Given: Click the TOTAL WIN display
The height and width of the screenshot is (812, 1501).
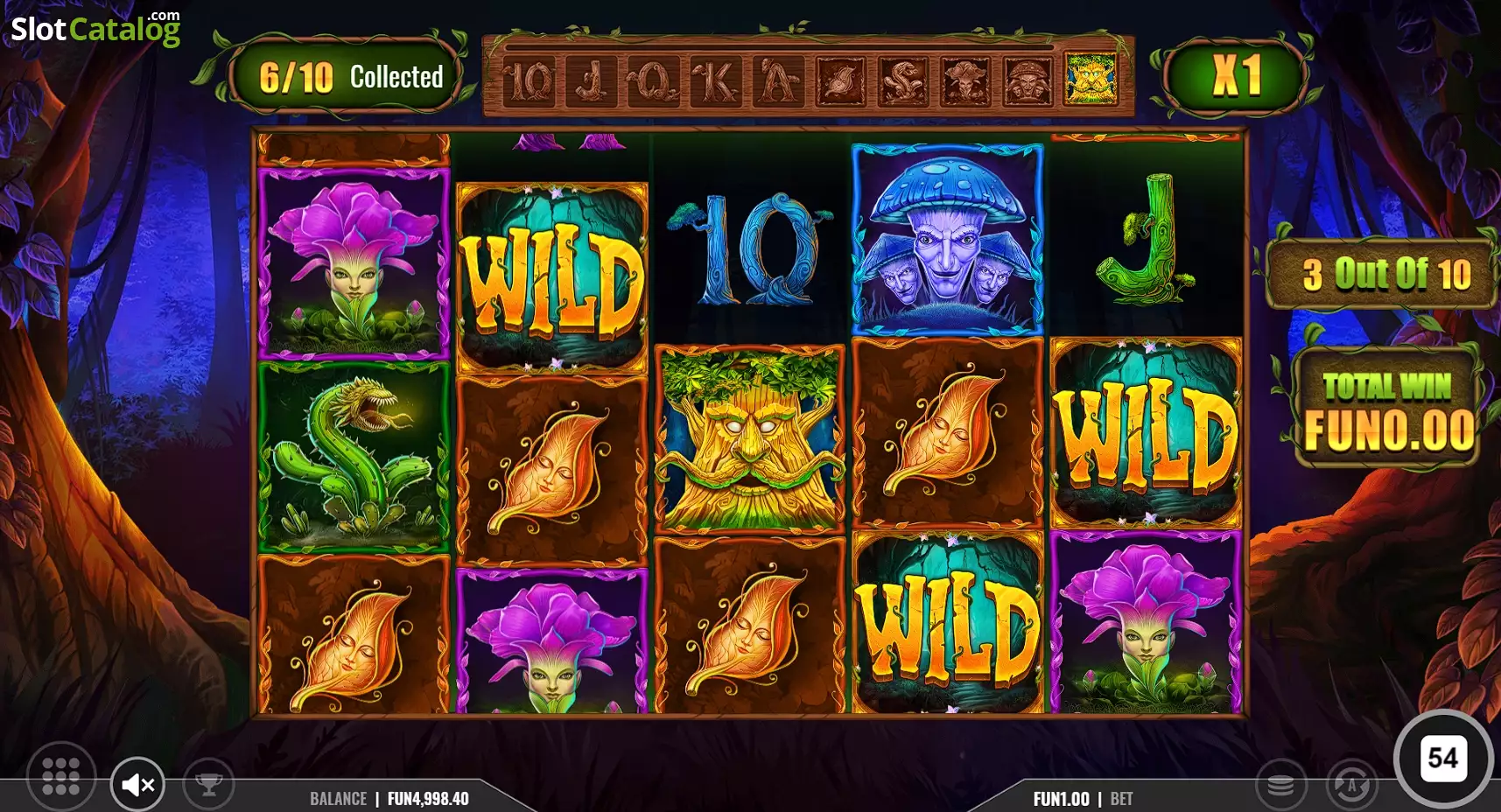Looking at the screenshot, I should 1388,409.
